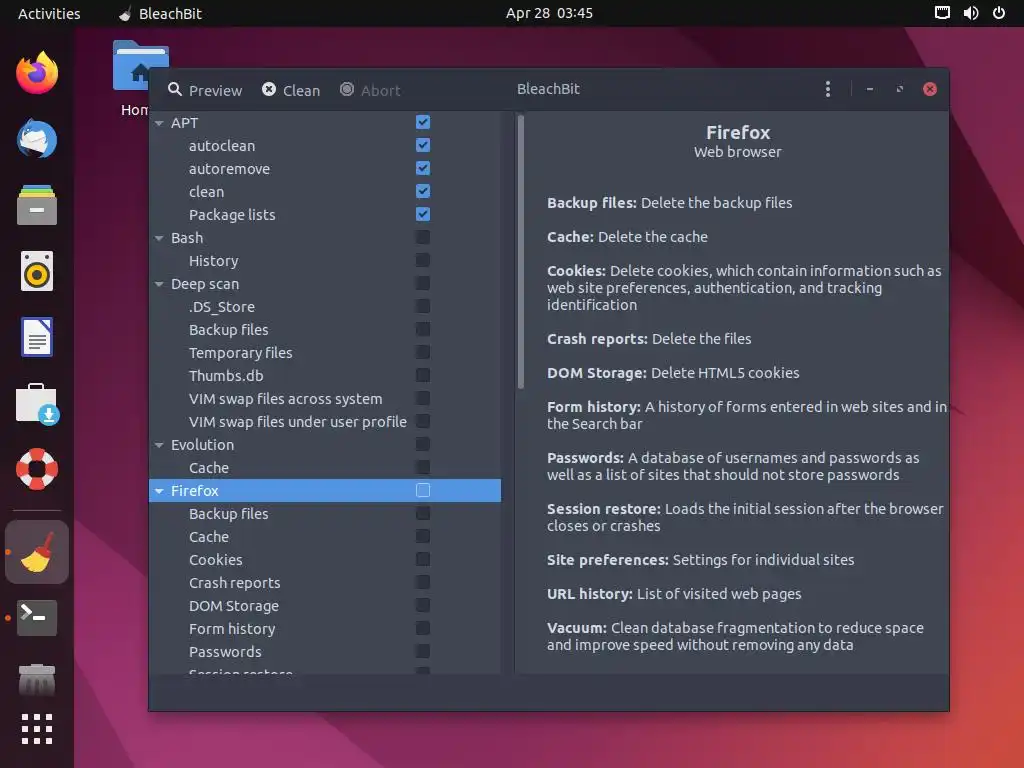
Task: Uncheck the APT category checkbox
Action: point(423,122)
